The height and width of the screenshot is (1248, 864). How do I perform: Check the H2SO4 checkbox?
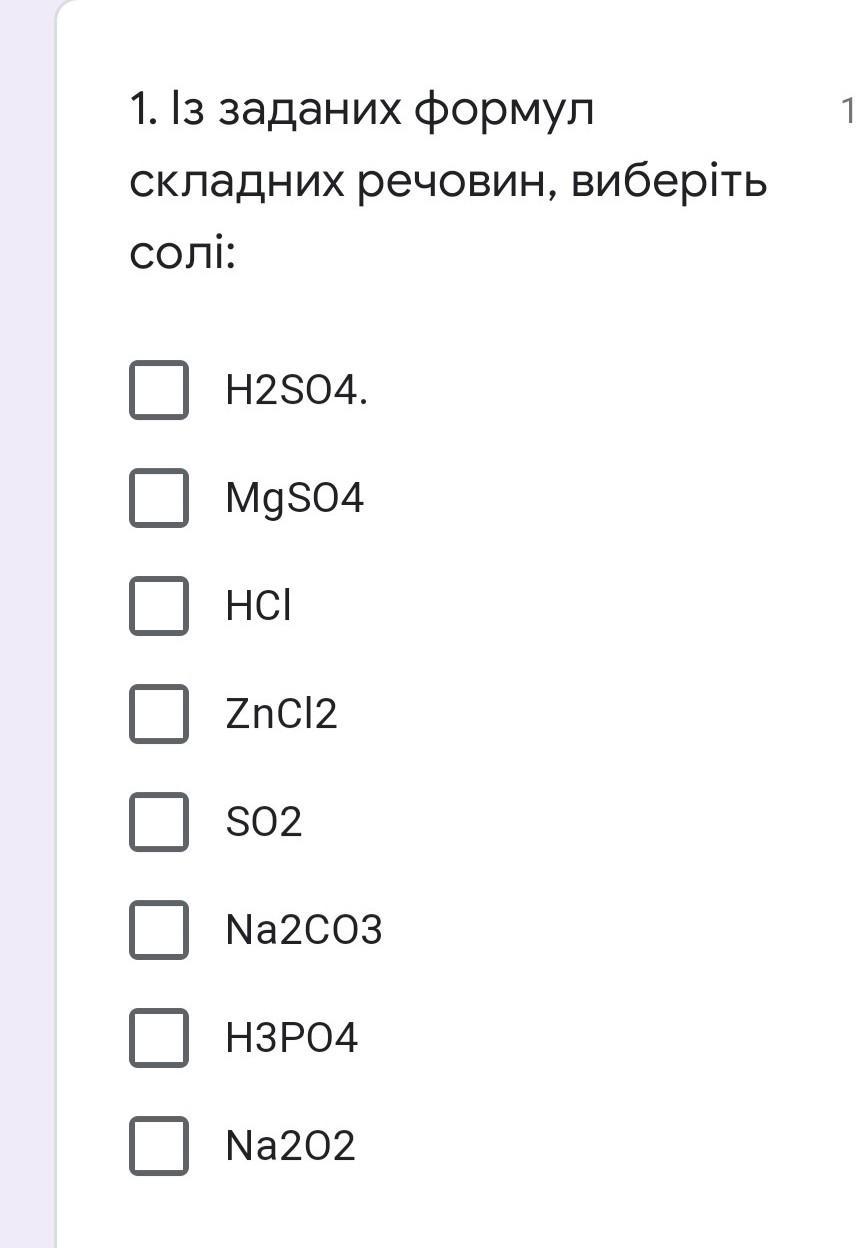point(158,390)
